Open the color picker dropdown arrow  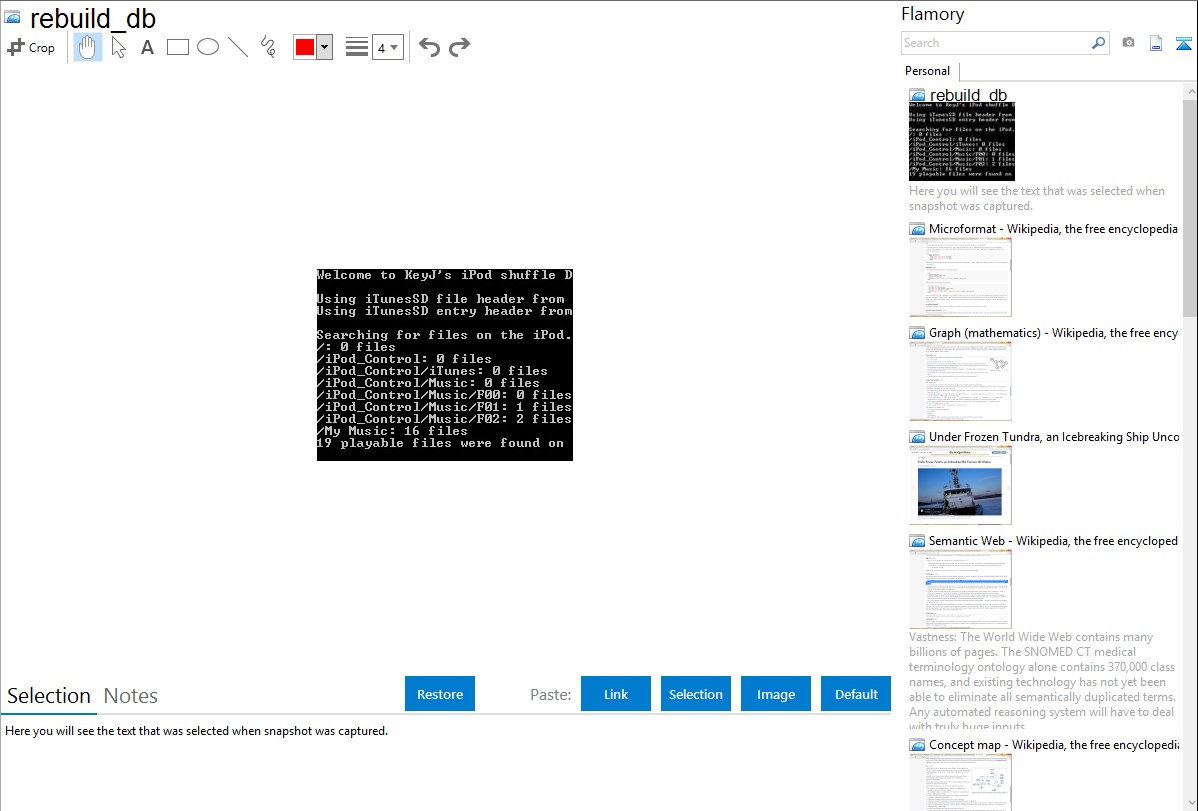325,47
